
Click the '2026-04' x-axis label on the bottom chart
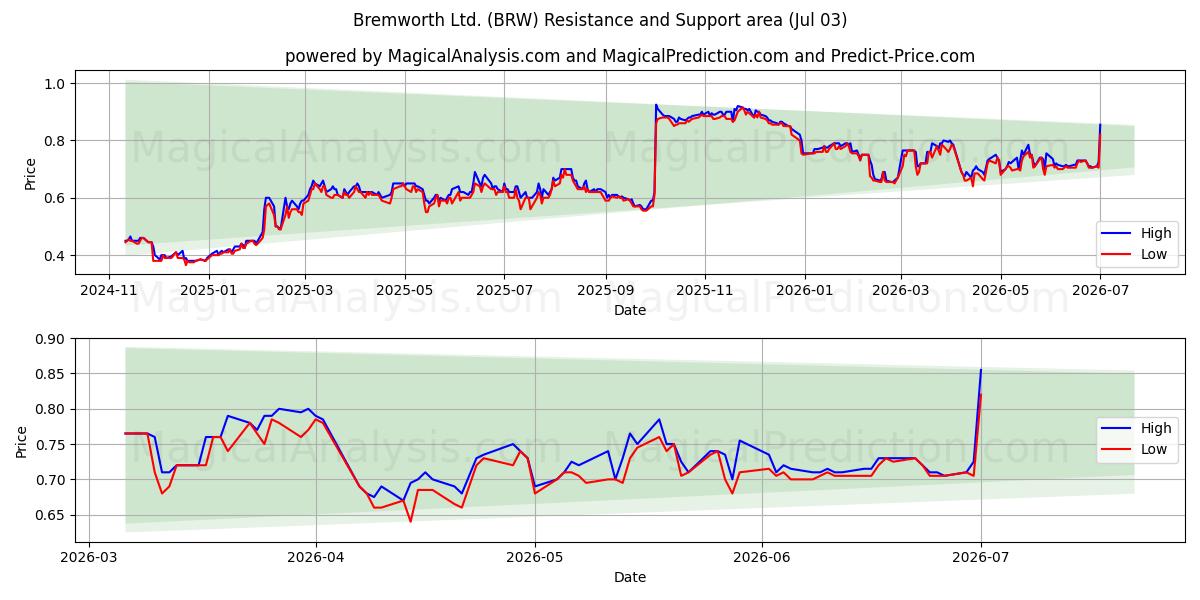316,558
